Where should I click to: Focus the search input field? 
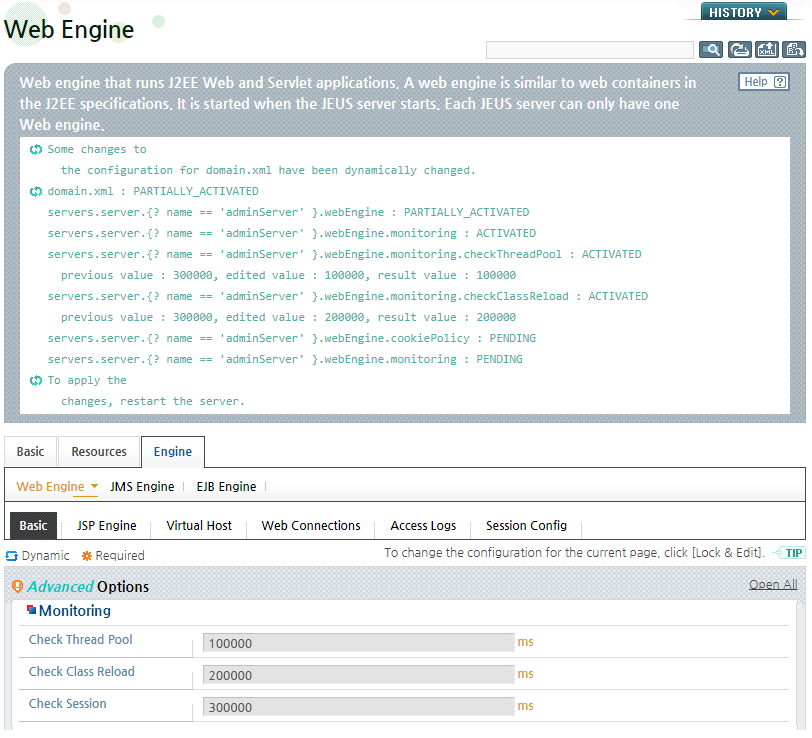(589, 50)
